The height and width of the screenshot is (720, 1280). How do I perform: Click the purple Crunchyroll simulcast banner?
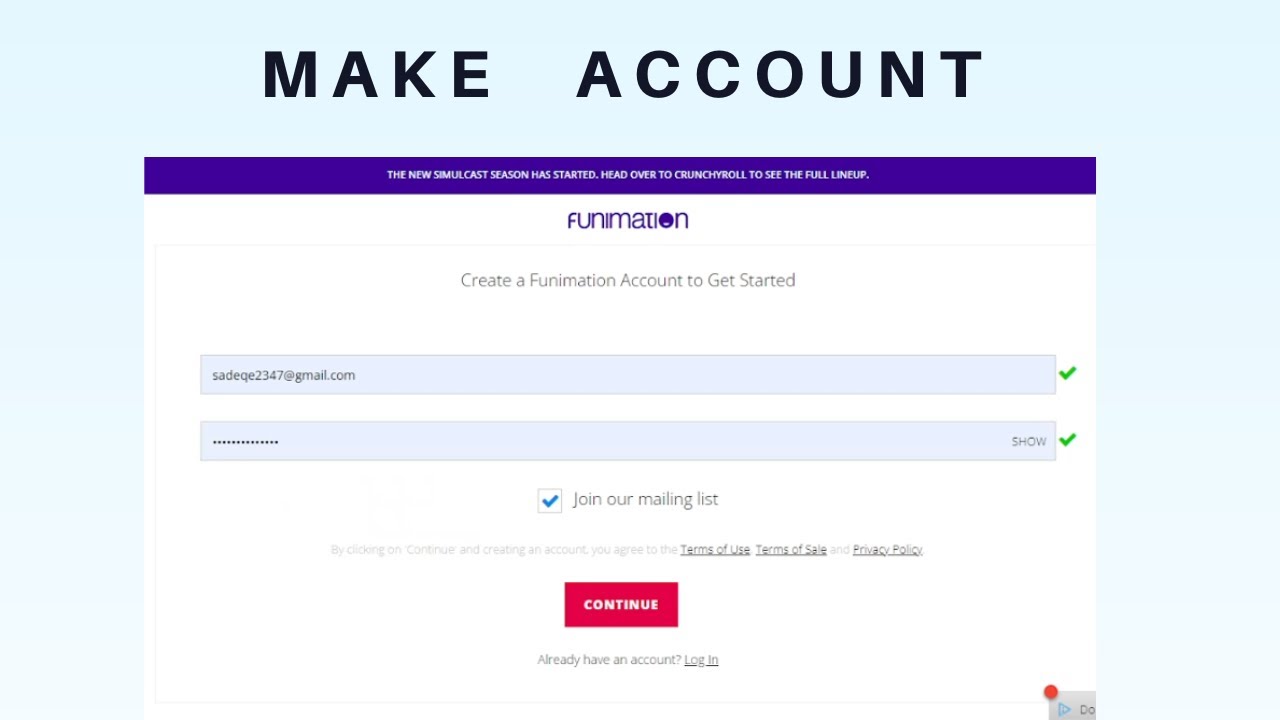tap(628, 174)
